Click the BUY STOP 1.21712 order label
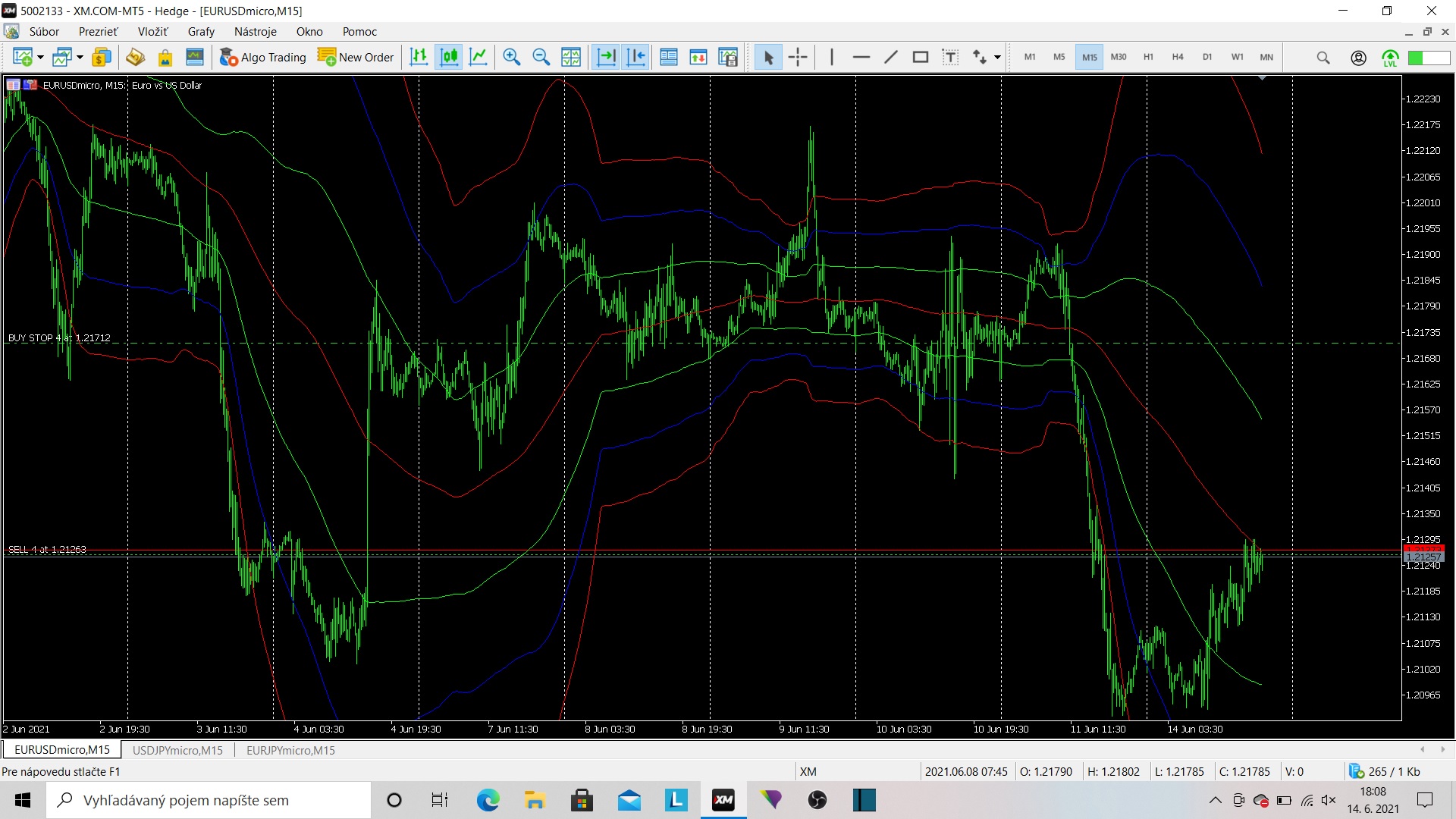Viewport: 1456px width, 819px height. pos(59,338)
